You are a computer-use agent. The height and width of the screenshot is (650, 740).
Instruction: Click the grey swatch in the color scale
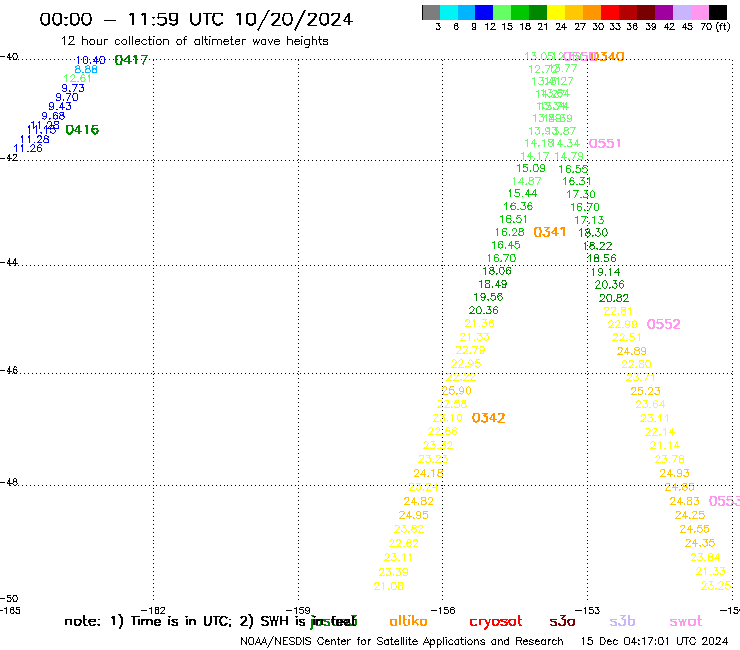[431, 12]
